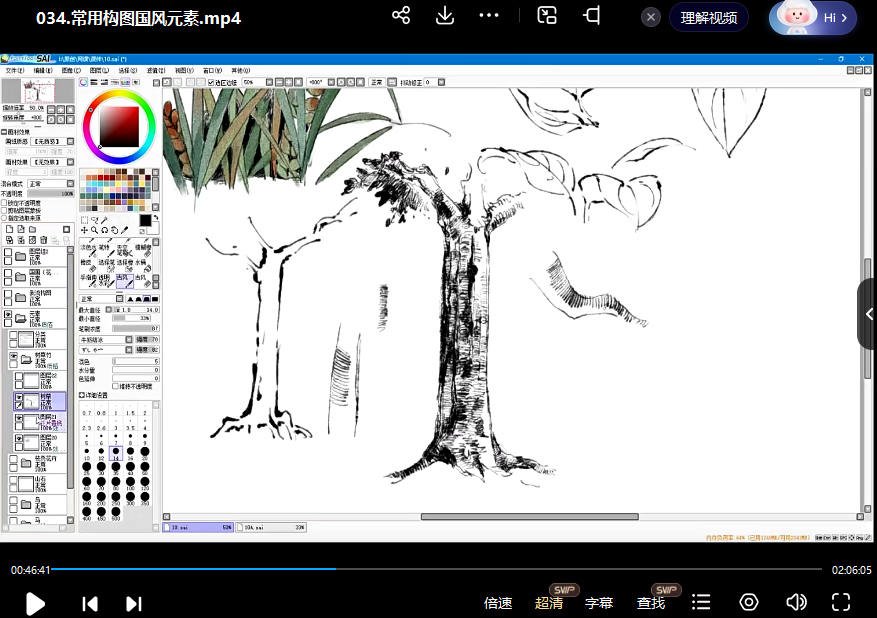
Task: Click the share icon in player header
Action: (401, 16)
